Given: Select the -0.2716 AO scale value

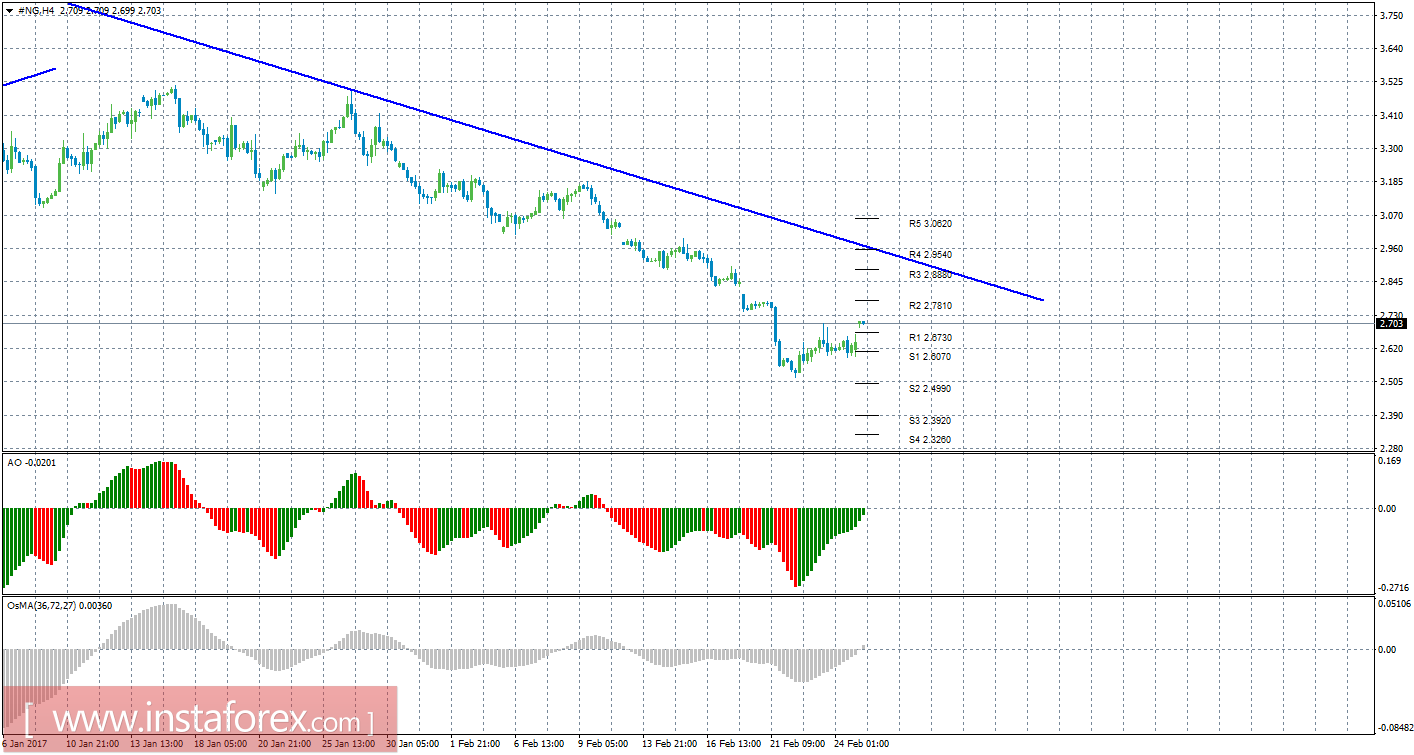Looking at the screenshot, I should [x=1393, y=588].
